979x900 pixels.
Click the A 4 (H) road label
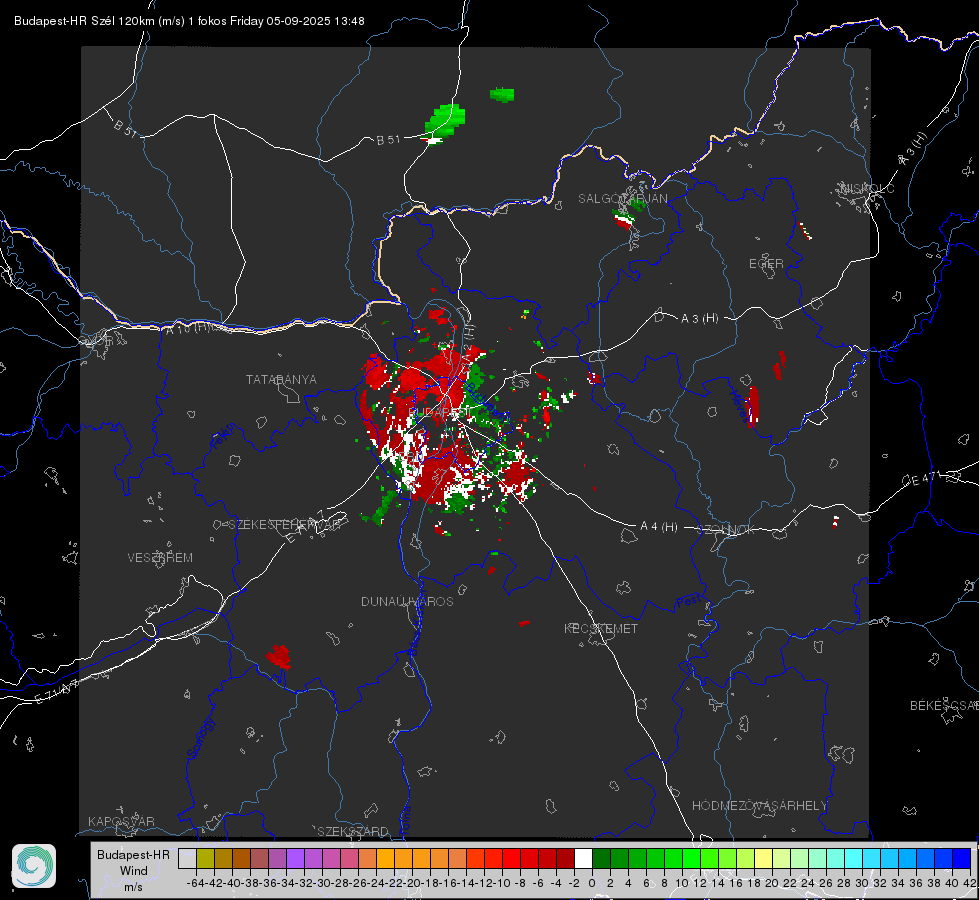[659, 527]
